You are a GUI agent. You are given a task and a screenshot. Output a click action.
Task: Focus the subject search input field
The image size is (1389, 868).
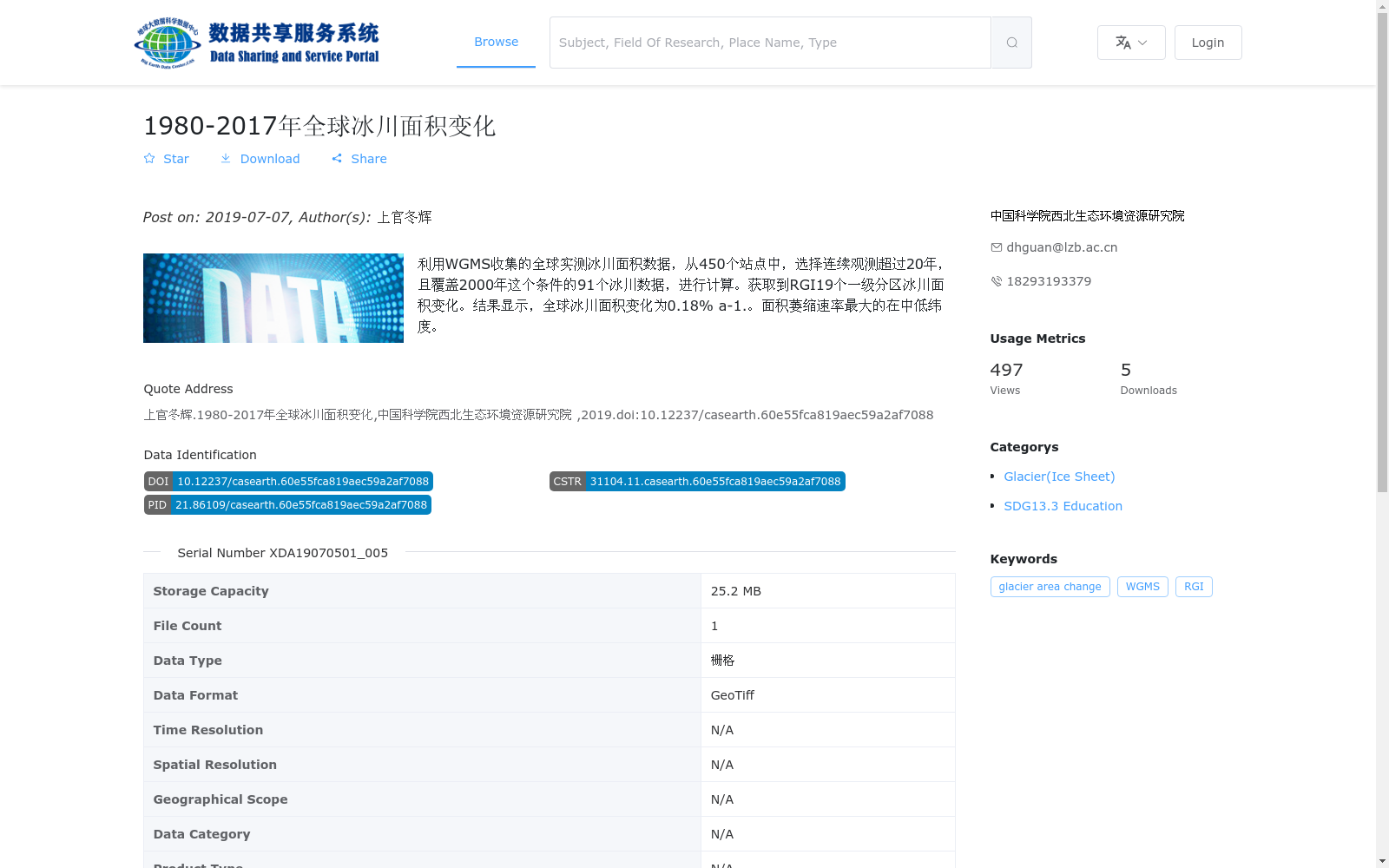coord(770,43)
